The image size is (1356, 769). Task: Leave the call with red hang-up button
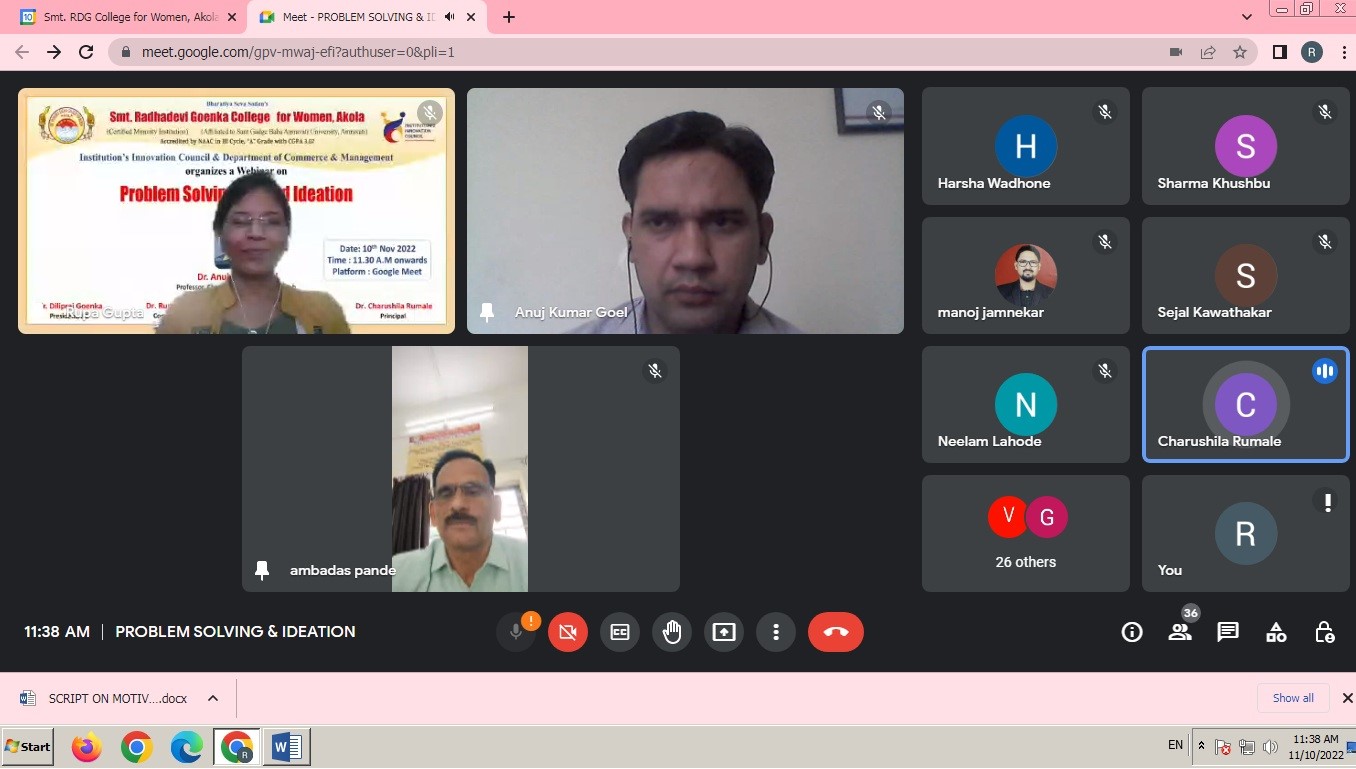tap(836, 632)
